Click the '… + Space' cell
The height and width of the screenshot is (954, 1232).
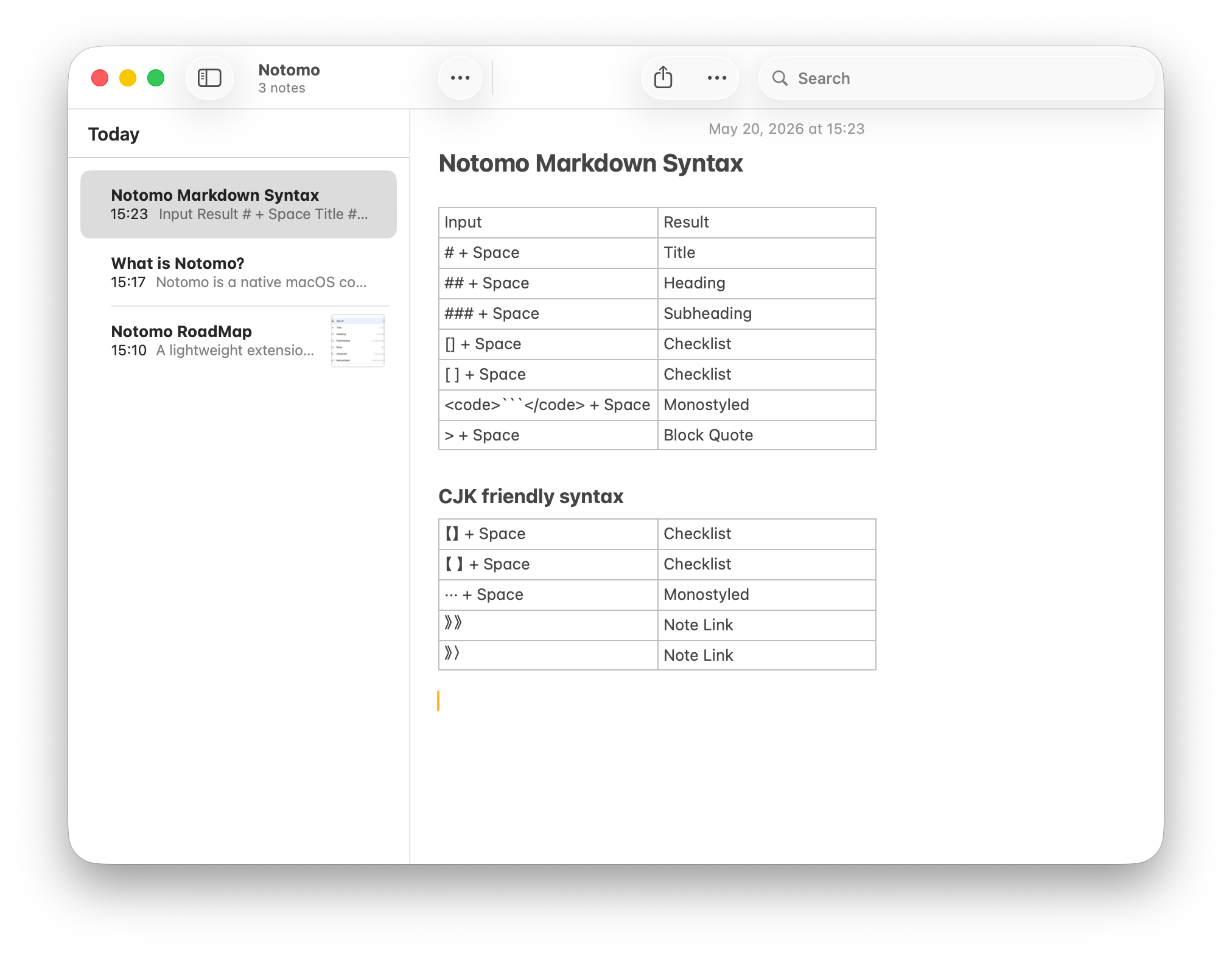(x=548, y=595)
